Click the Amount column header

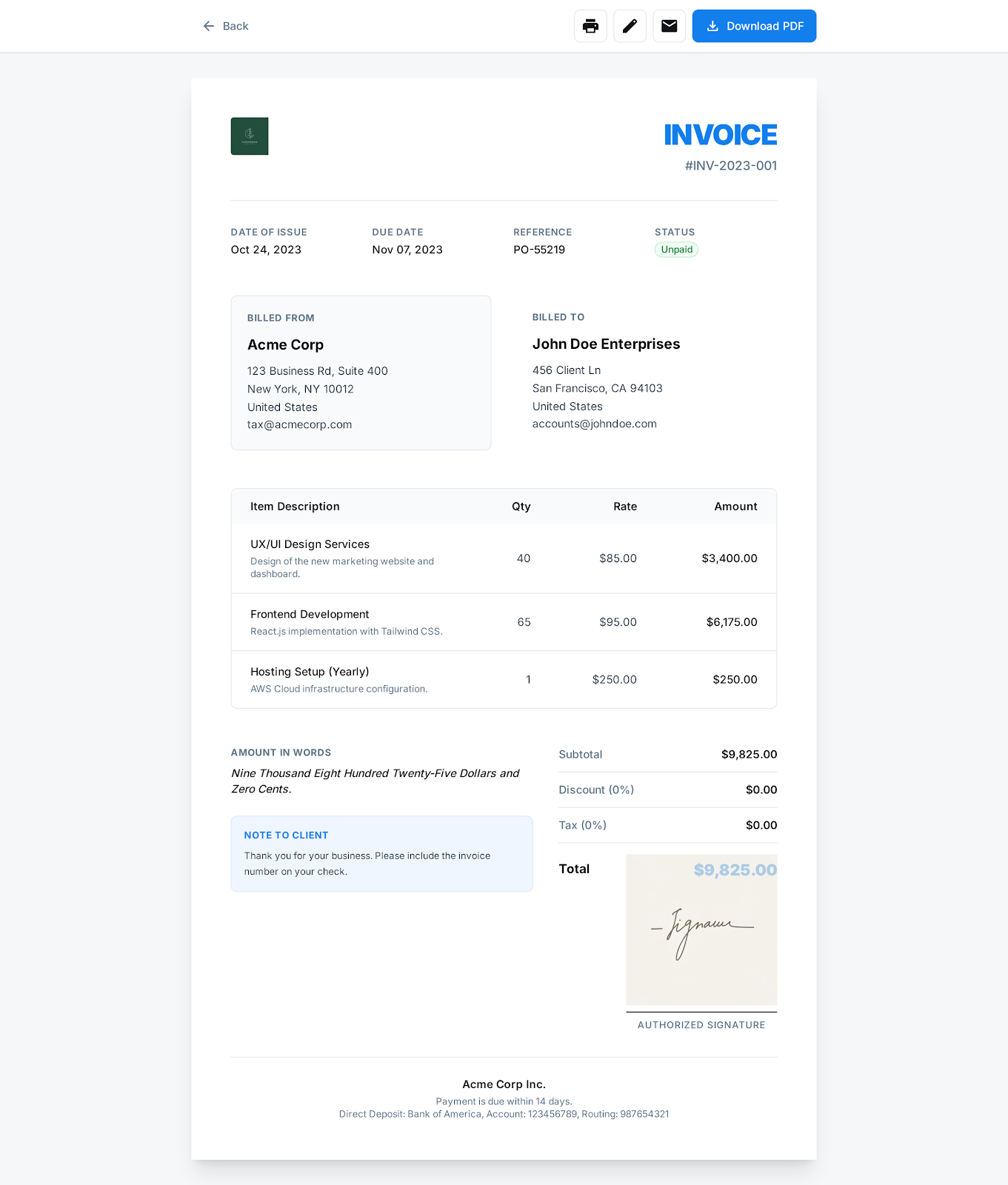(735, 507)
